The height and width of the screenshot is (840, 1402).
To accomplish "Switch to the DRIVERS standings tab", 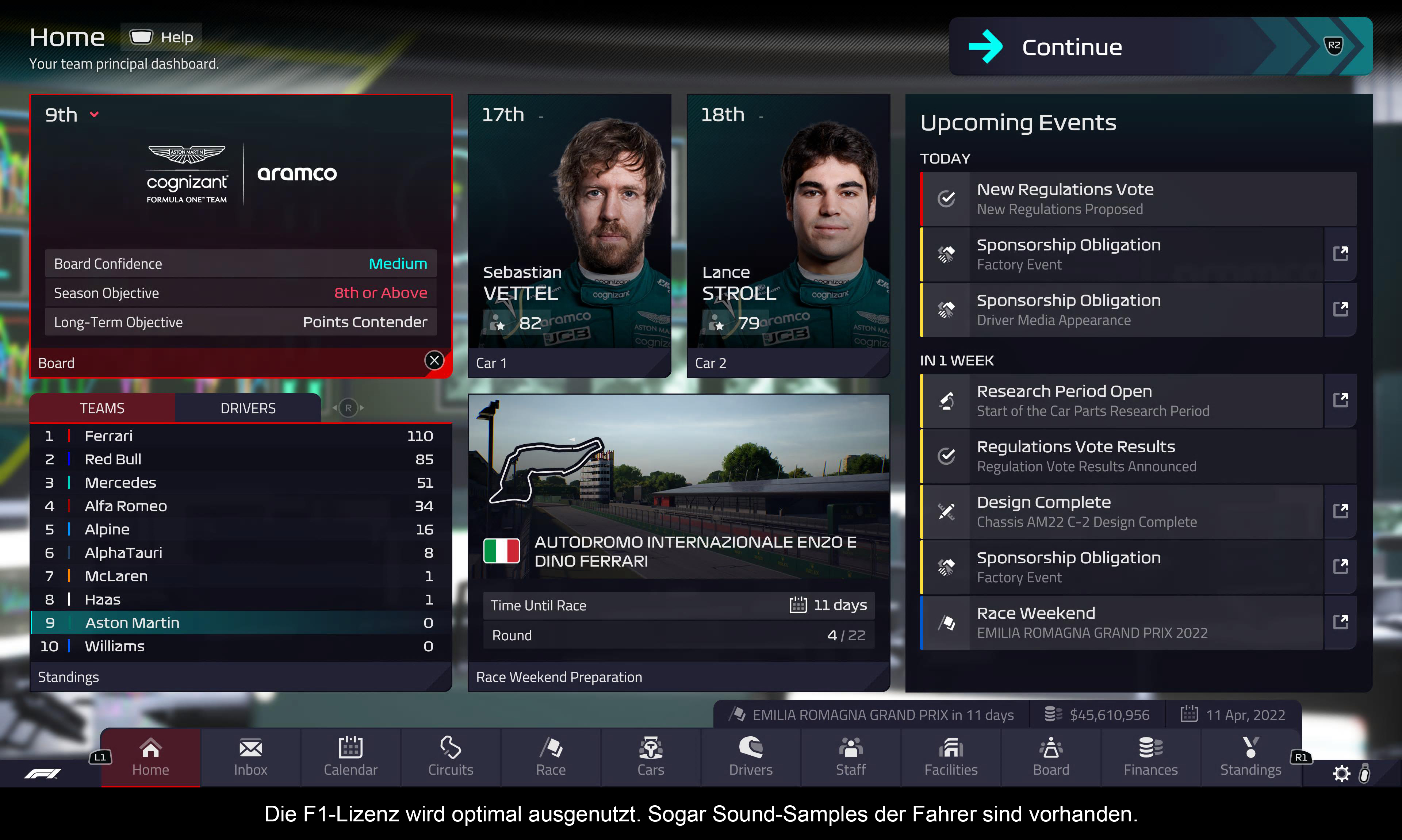I will 248,408.
